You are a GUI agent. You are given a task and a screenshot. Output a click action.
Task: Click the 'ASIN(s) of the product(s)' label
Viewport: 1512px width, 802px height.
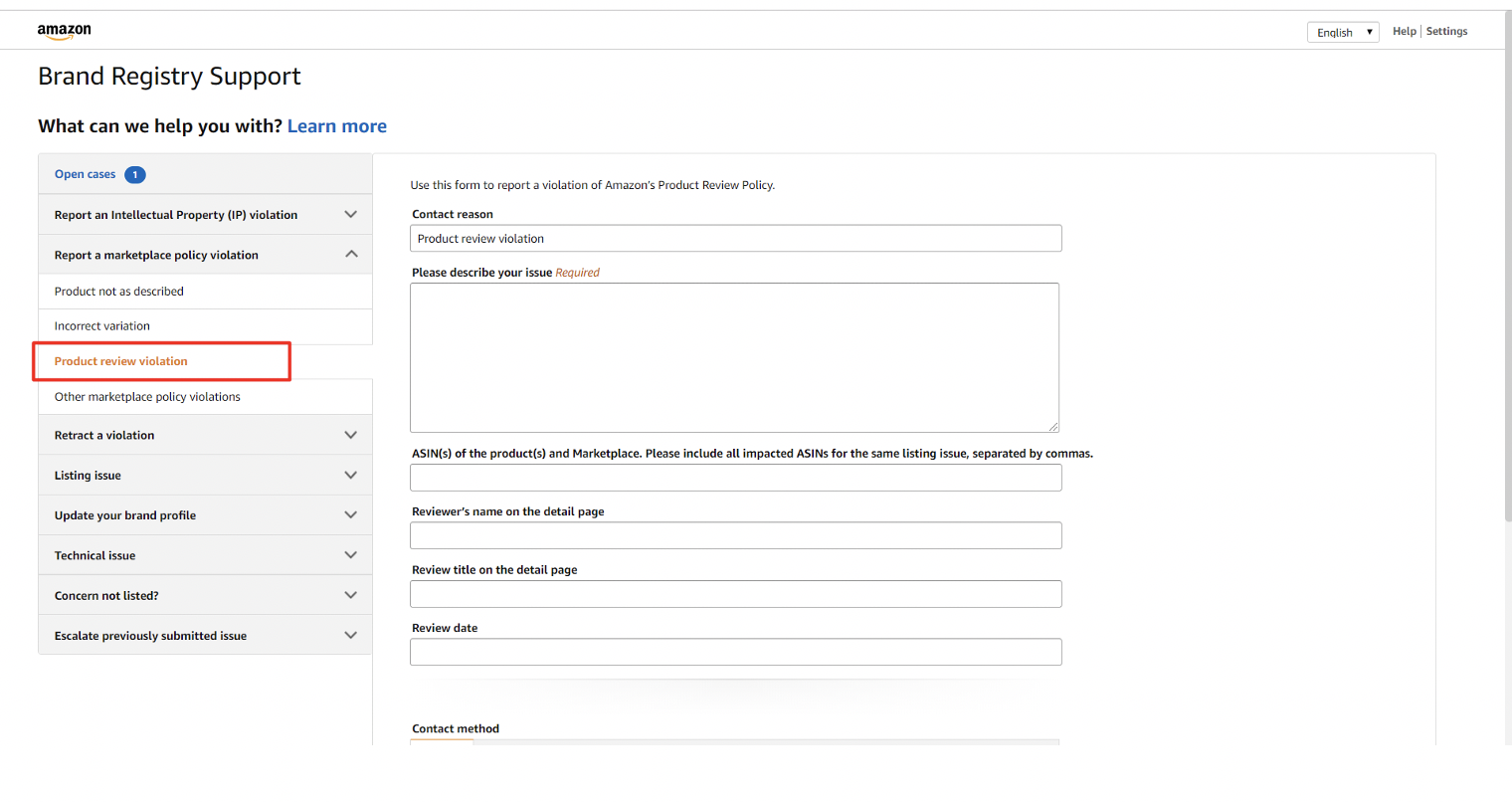tap(752, 454)
